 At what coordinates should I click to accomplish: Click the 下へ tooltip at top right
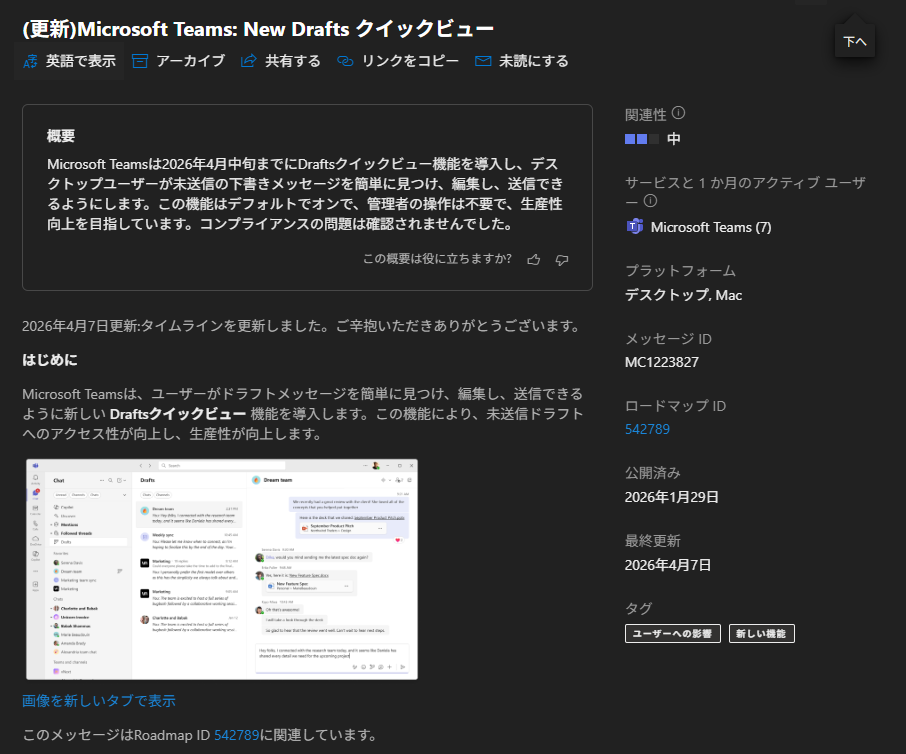pyautogui.click(x=855, y=42)
